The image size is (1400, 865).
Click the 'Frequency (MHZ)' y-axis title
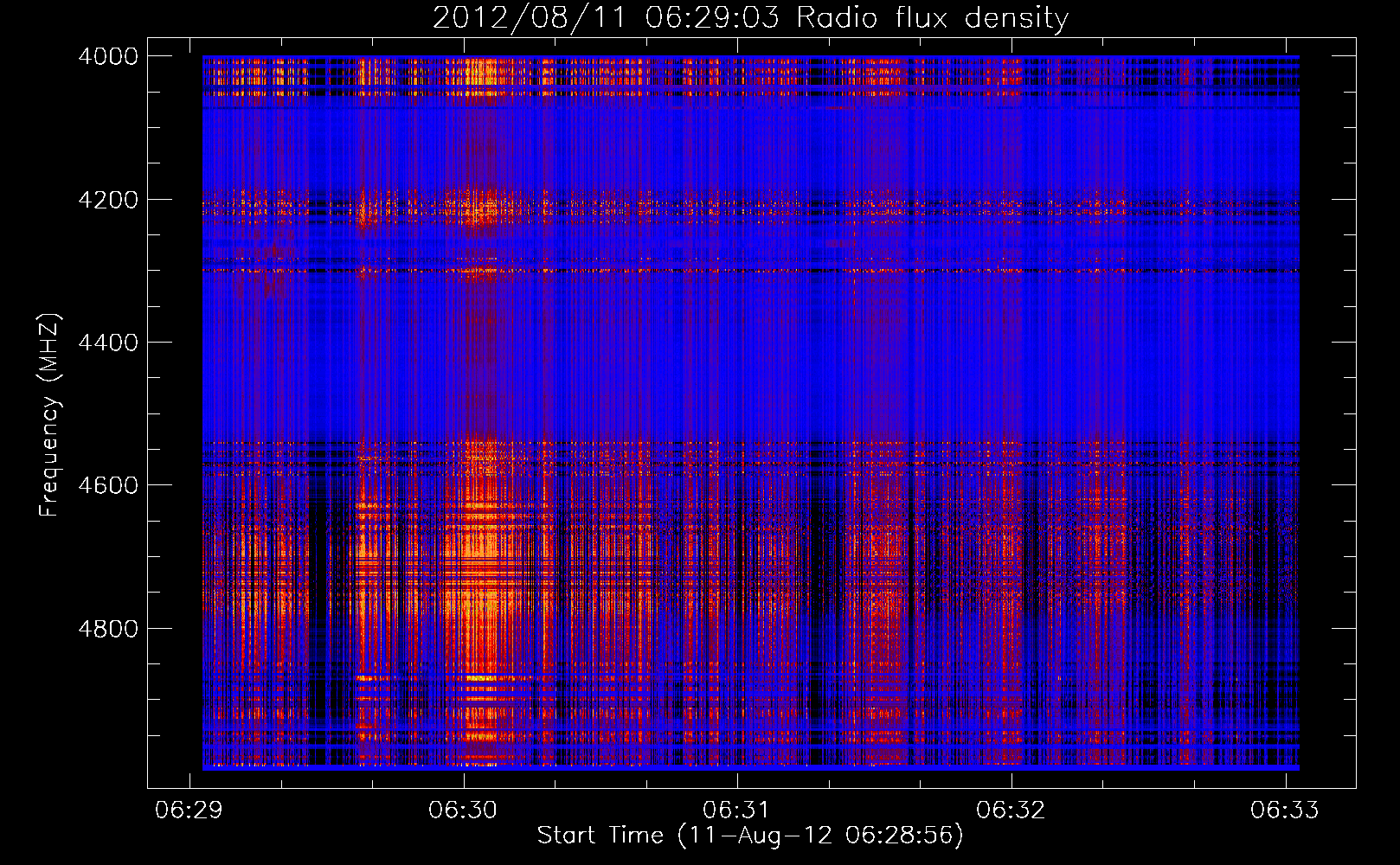[x=49, y=415]
